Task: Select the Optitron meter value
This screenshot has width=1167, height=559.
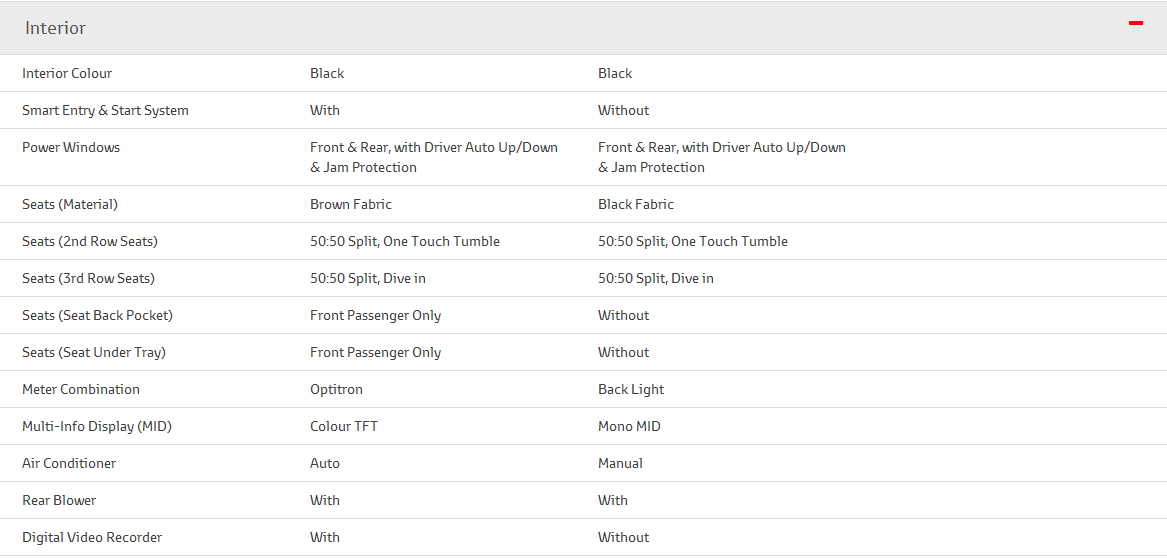Action: click(336, 389)
